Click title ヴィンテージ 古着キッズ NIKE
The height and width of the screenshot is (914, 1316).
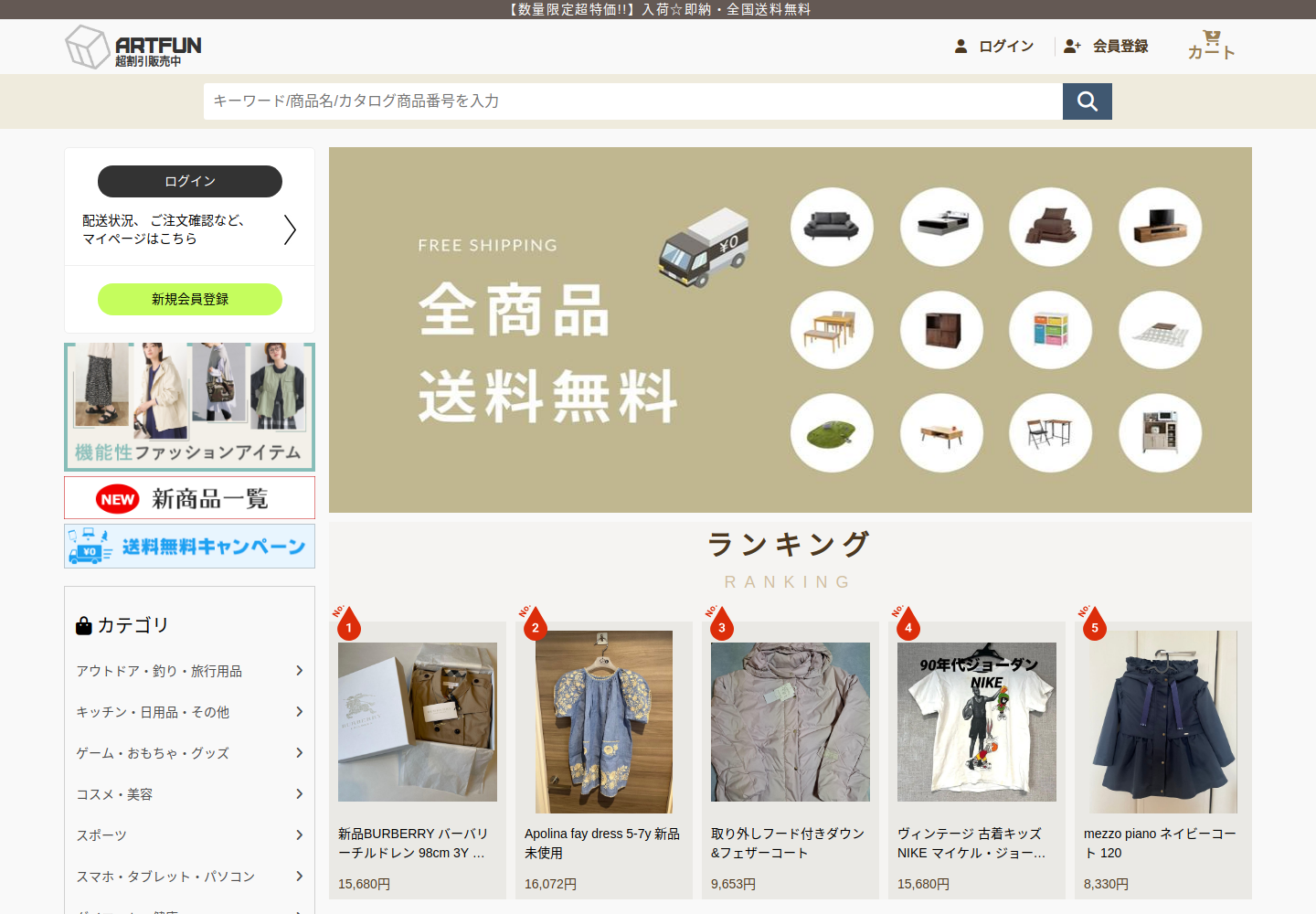pos(971,843)
